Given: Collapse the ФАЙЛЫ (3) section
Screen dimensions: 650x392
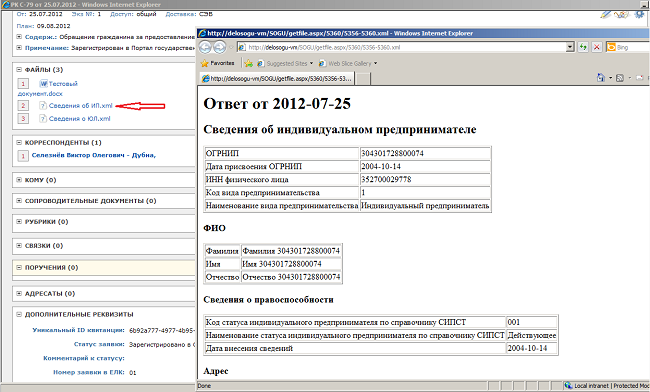Looking at the screenshot, I should tap(19, 70).
